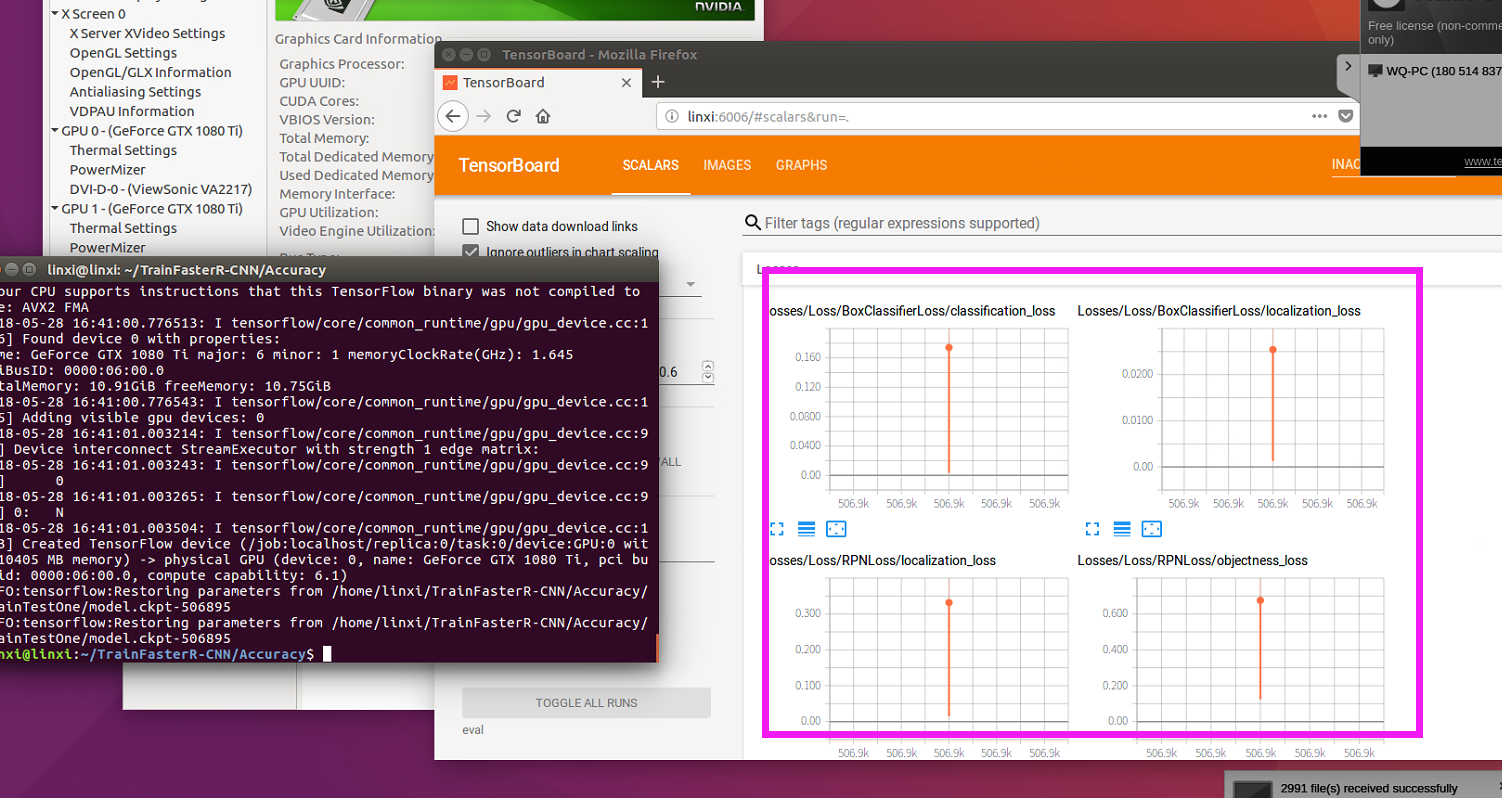Image resolution: width=1502 pixels, height=798 pixels.
Task: Expand BoxClassifierLoss localization_loss chart size
Action: point(1092,528)
